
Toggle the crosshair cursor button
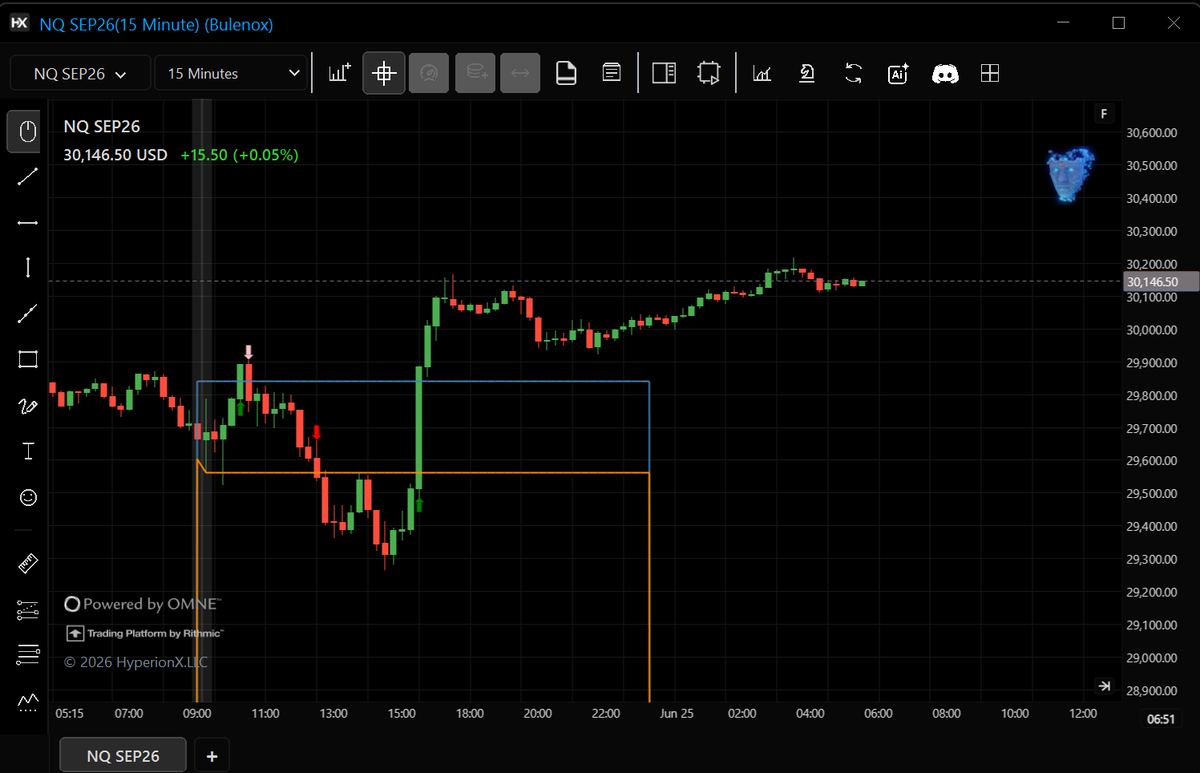point(384,73)
